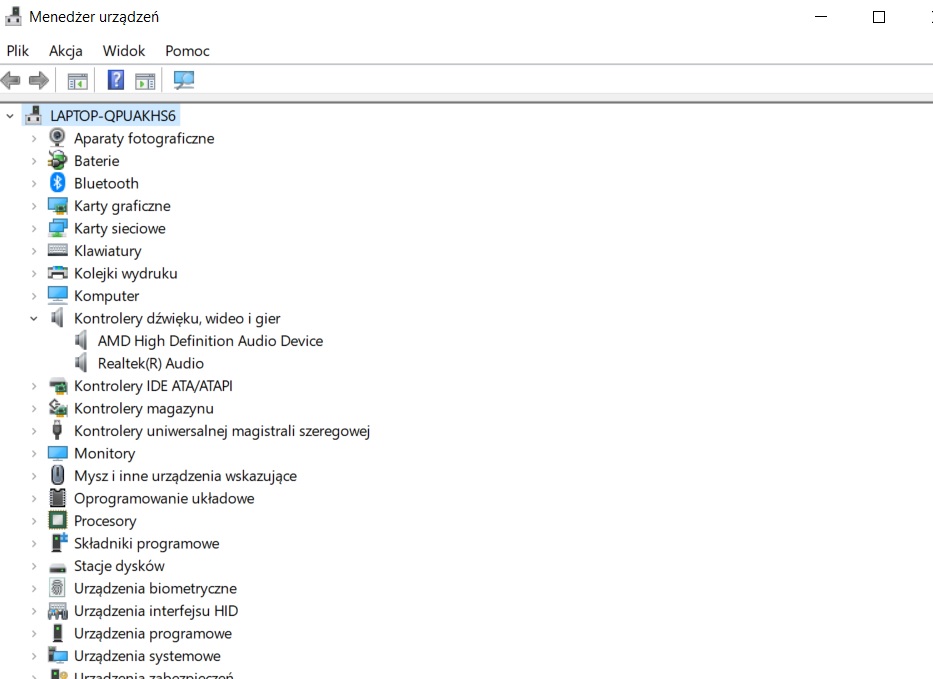Collapse the LAPTOP-QPUAKHS6 root node
This screenshot has width=933, height=679.
(10, 116)
